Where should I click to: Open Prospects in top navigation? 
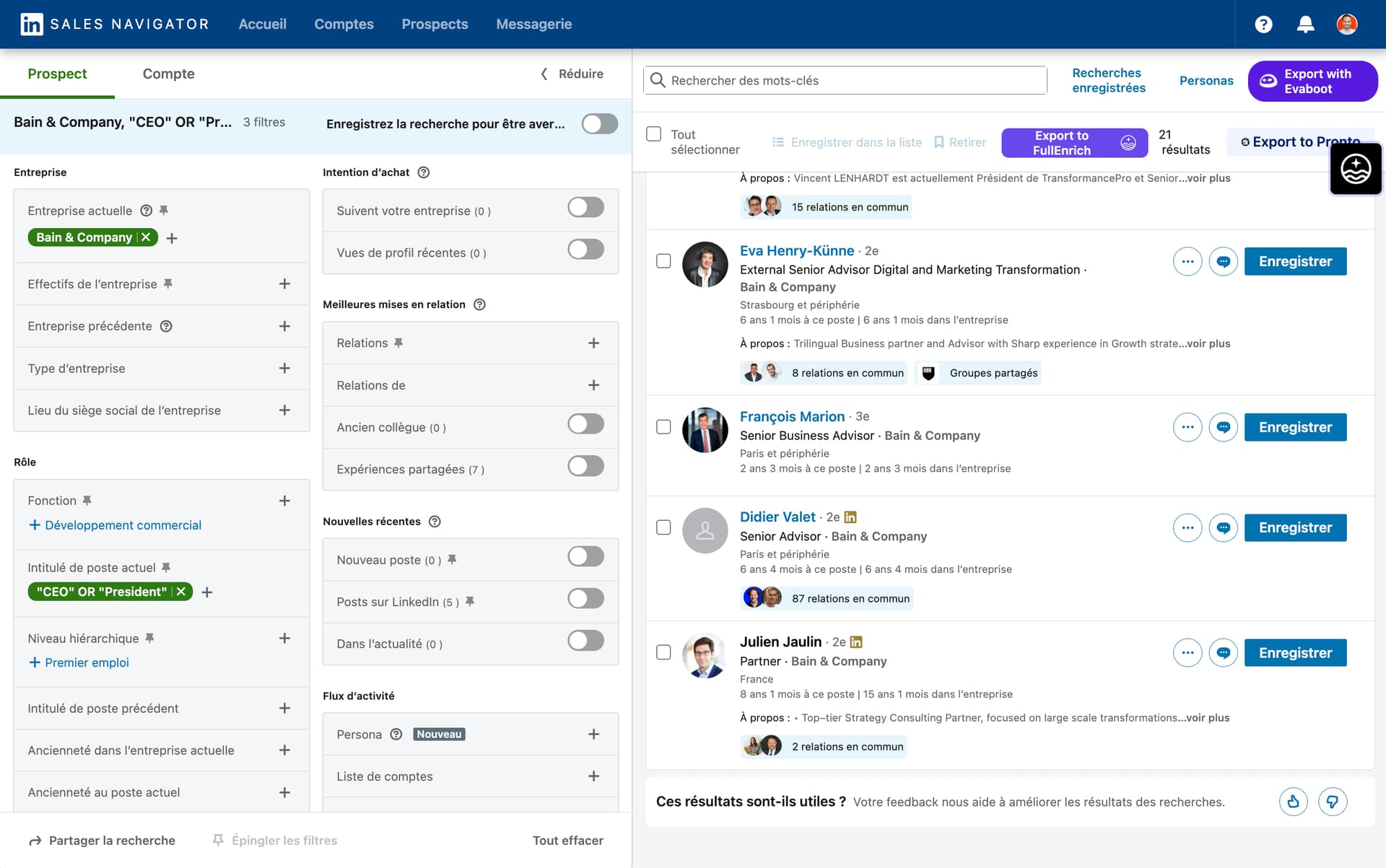[x=435, y=24]
